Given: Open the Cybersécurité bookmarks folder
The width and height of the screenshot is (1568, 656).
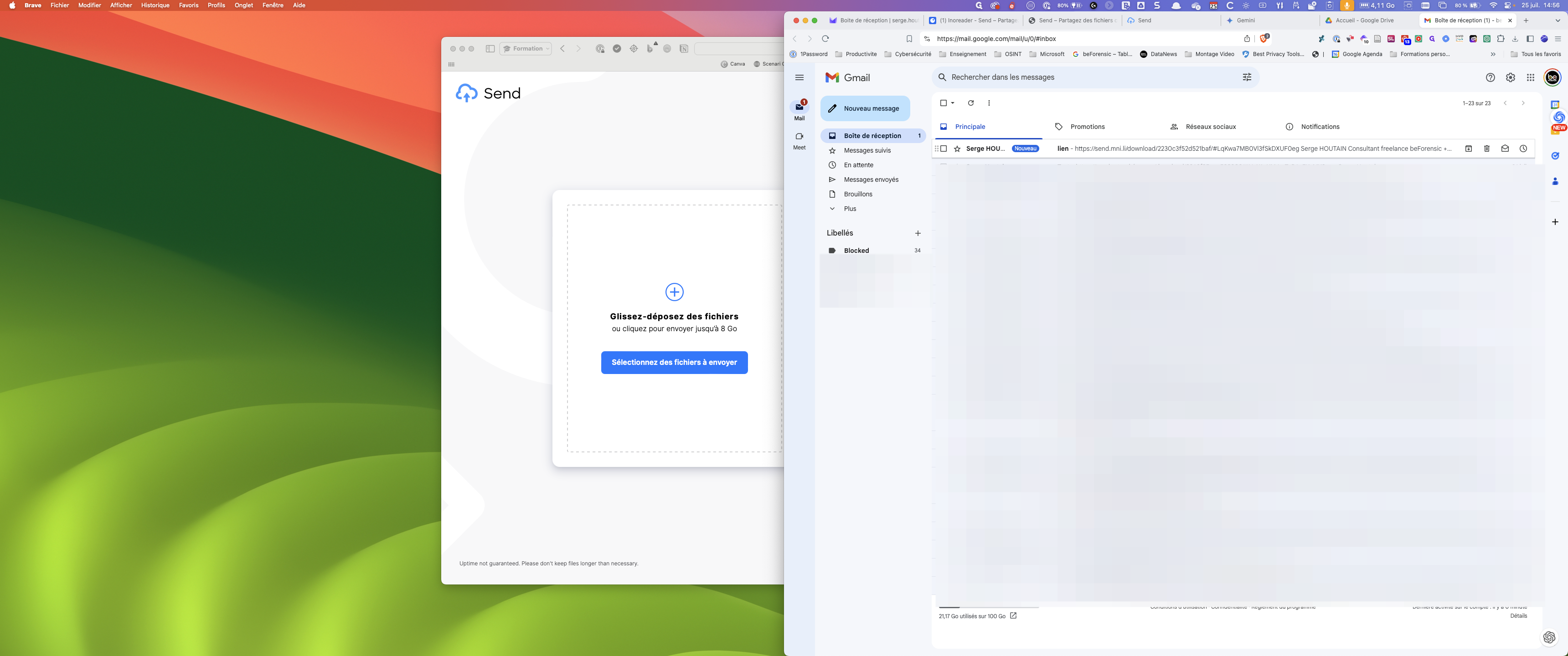Looking at the screenshot, I should (908, 54).
